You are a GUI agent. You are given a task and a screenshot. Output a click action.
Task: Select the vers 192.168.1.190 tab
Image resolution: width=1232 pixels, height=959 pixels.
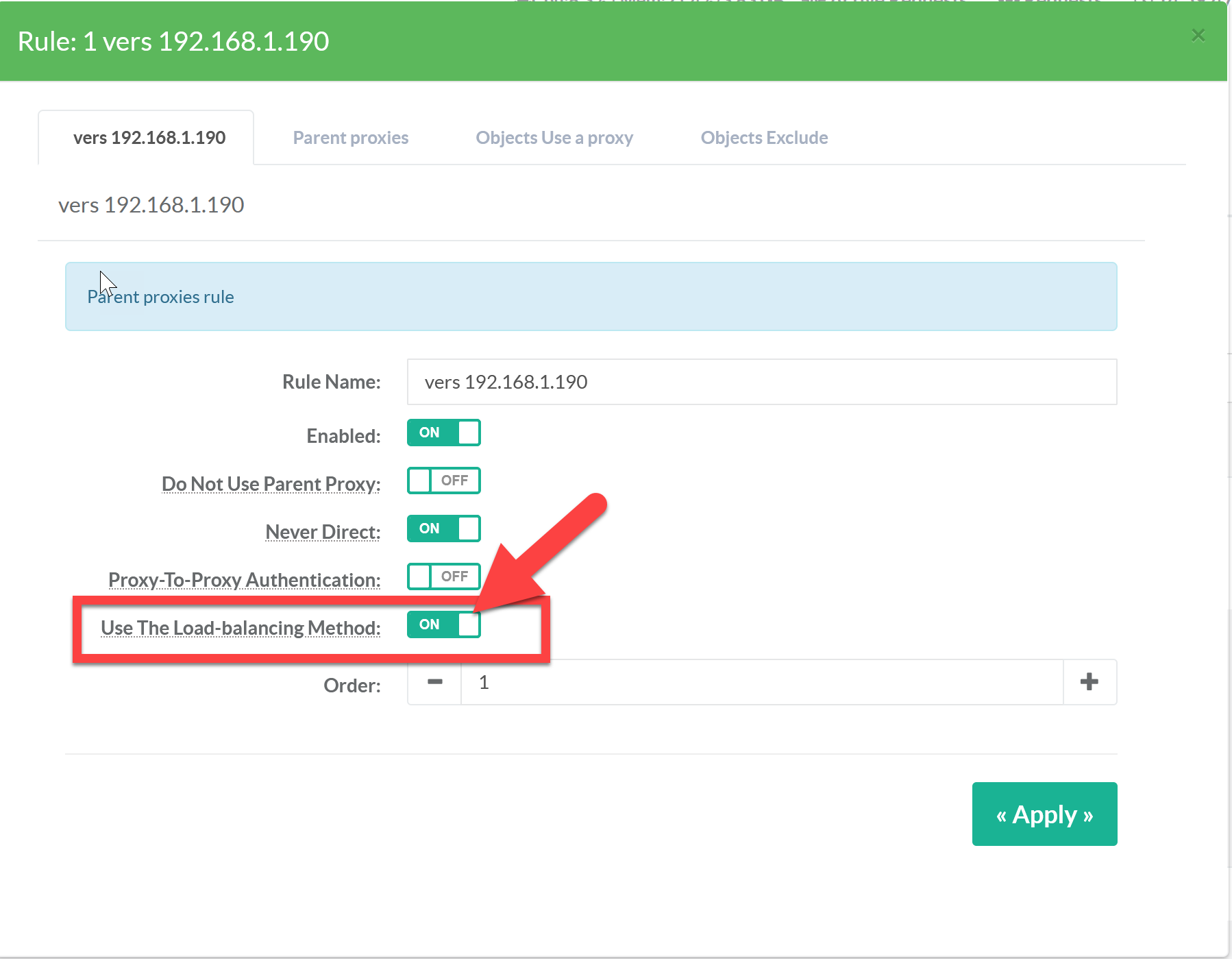[149, 138]
